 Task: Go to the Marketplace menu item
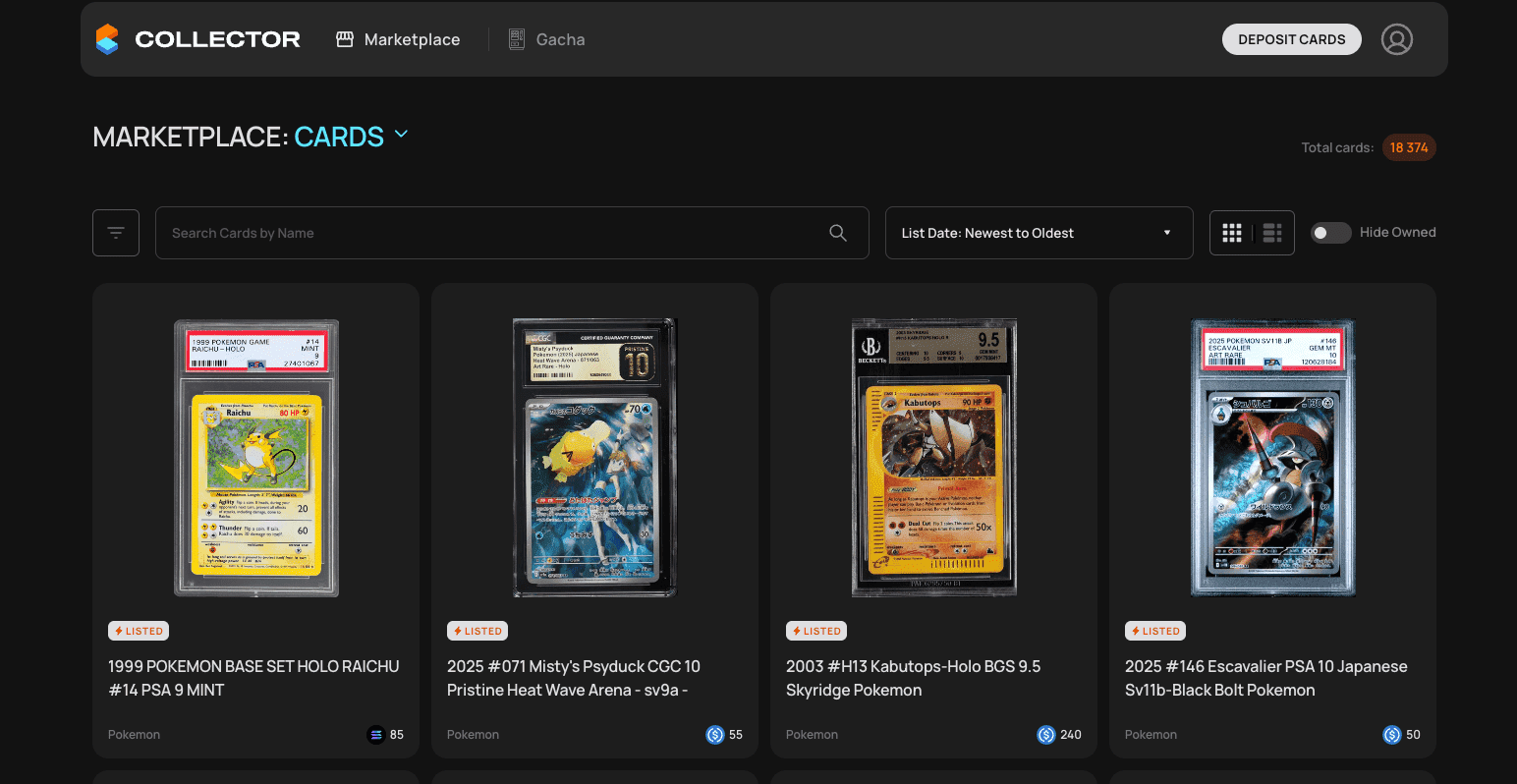[397, 39]
